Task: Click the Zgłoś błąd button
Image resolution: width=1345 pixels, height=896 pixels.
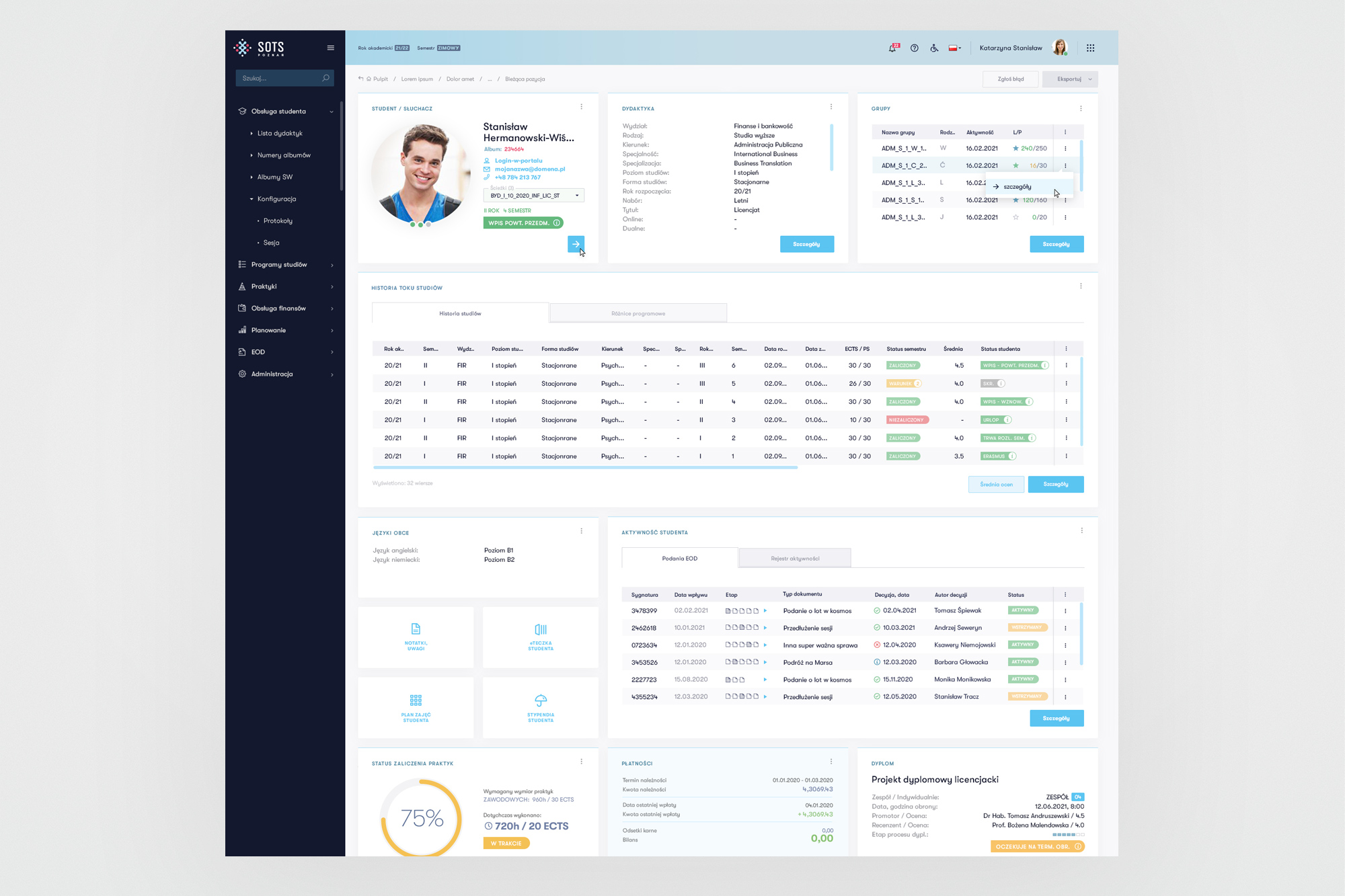Action: tap(1010, 79)
